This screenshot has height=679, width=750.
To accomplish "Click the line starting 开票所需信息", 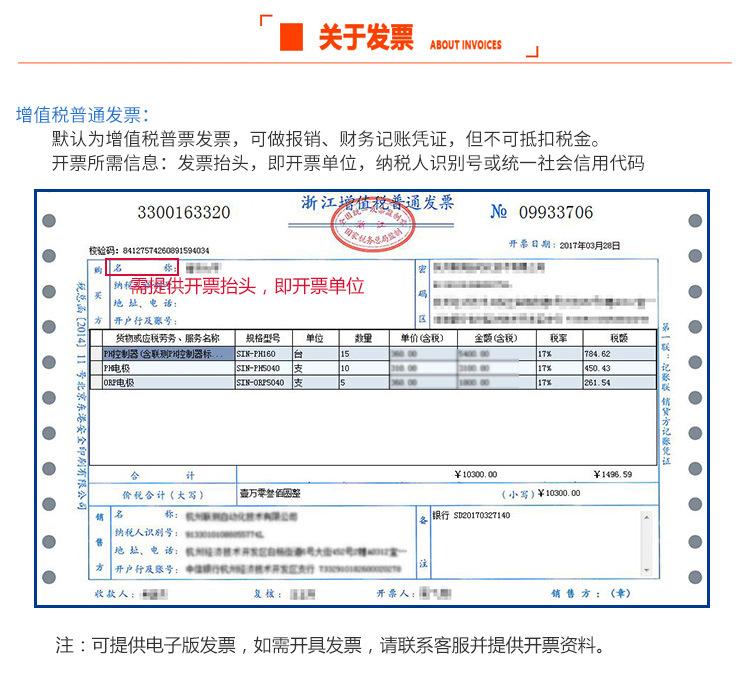I will (348, 163).
